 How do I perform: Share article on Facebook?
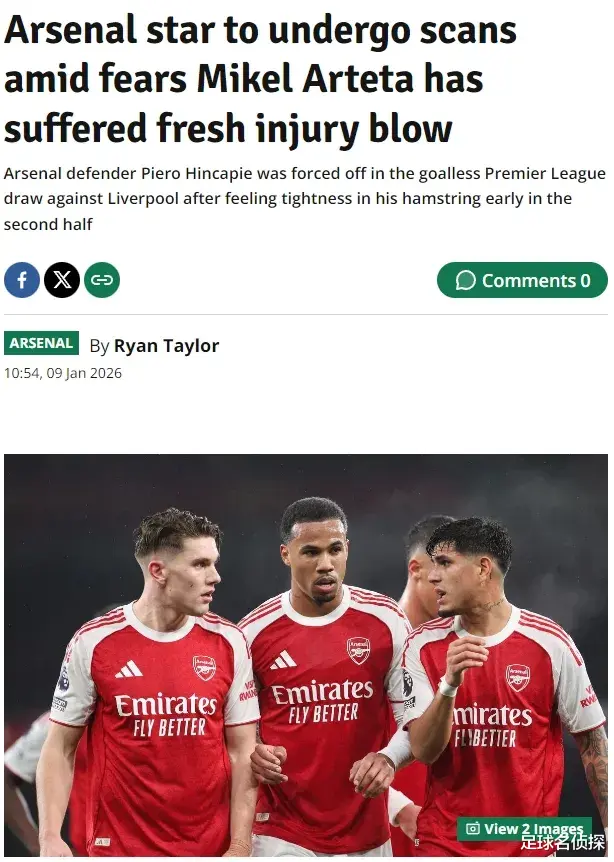[x=22, y=280]
